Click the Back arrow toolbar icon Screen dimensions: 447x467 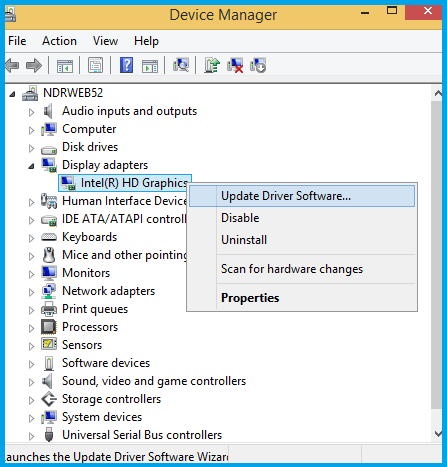tap(12, 65)
